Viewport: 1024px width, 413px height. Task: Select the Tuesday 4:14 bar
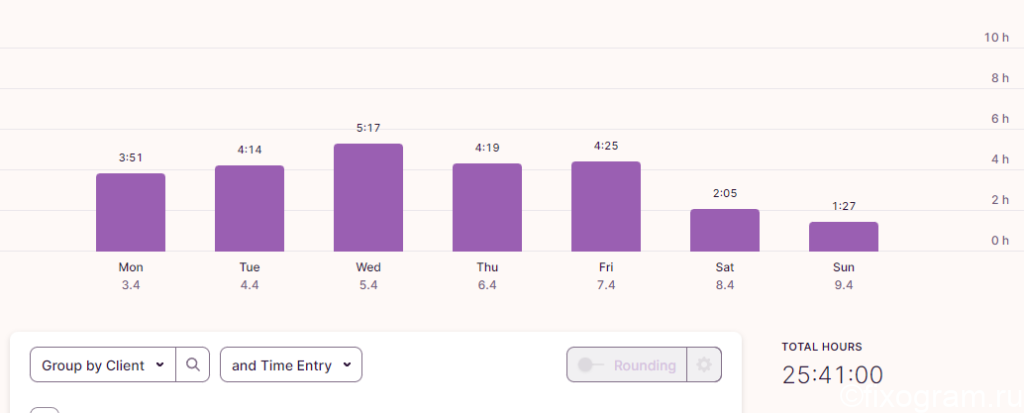pyautogui.click(x=249, y=208)
